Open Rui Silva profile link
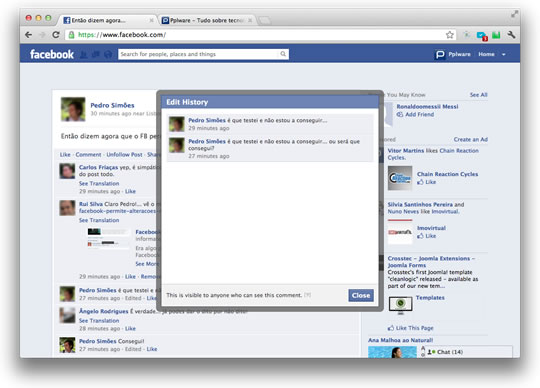Viewport: 540px width, 388px height. pos(91,204)
